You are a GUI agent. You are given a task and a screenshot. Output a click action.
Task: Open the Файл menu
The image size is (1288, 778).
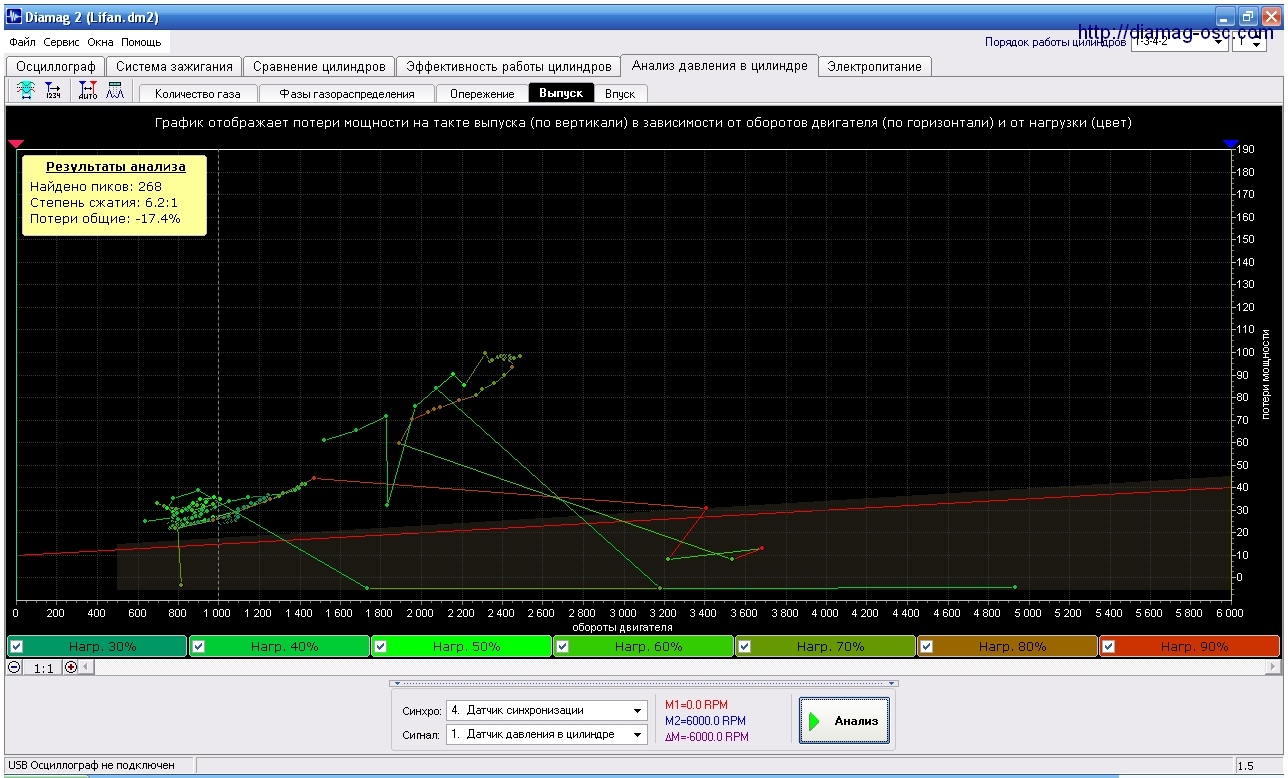tap(22, 43)
